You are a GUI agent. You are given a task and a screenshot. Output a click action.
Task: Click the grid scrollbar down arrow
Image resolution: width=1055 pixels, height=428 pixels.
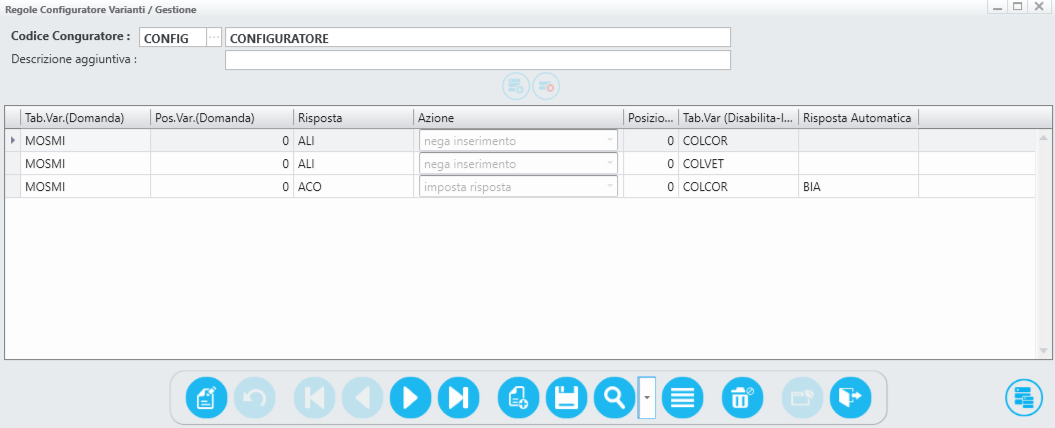[x=1044, y=351]
